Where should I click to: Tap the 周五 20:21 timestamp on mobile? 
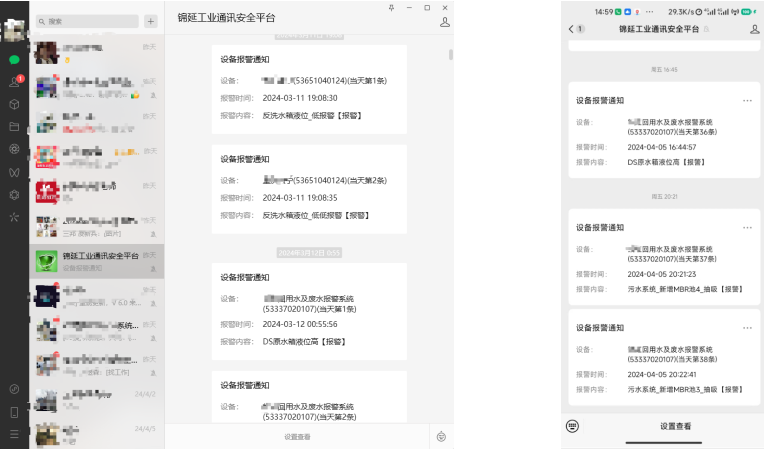coord(664,197)
